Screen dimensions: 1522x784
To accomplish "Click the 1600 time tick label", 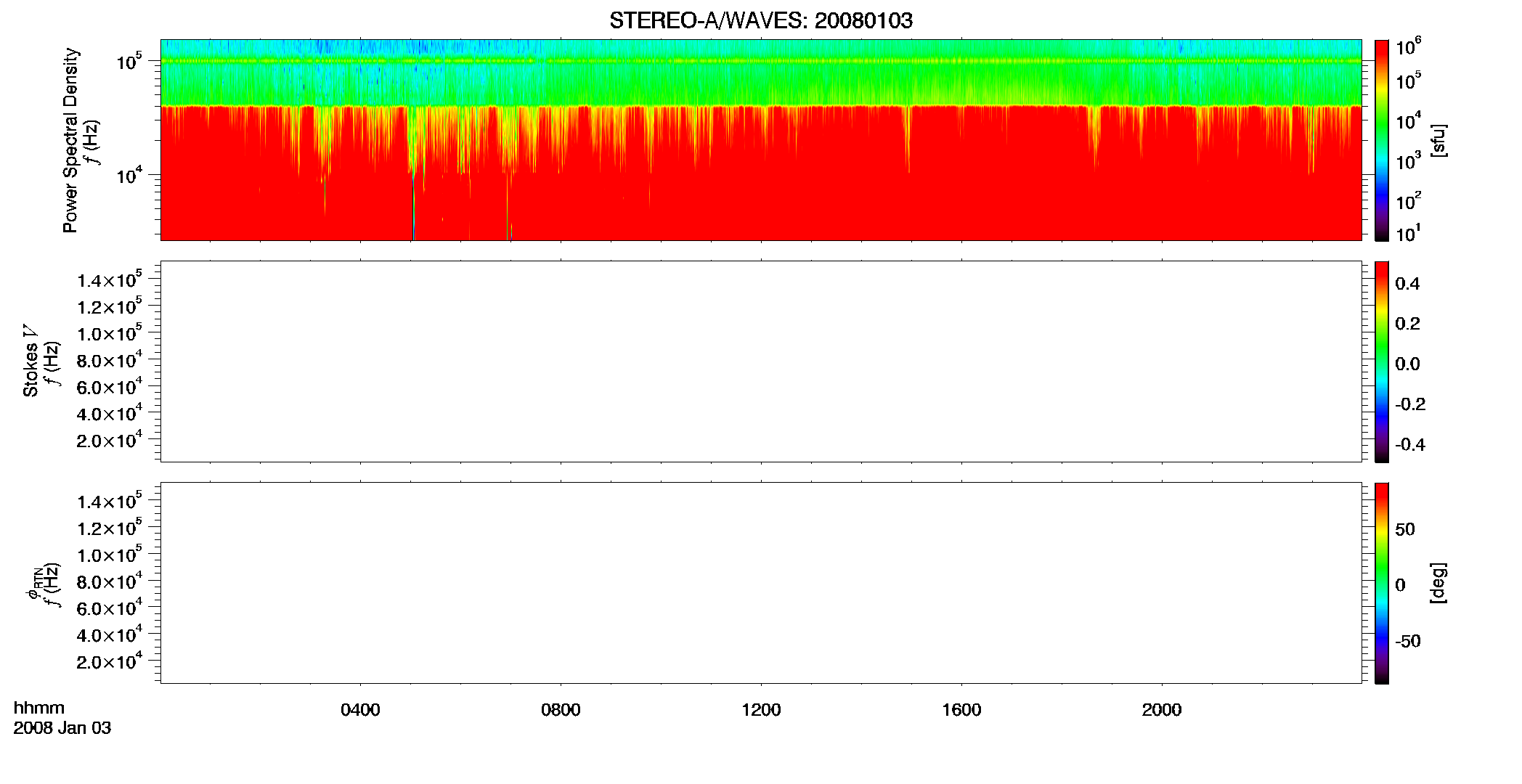I will click(961, 710).
